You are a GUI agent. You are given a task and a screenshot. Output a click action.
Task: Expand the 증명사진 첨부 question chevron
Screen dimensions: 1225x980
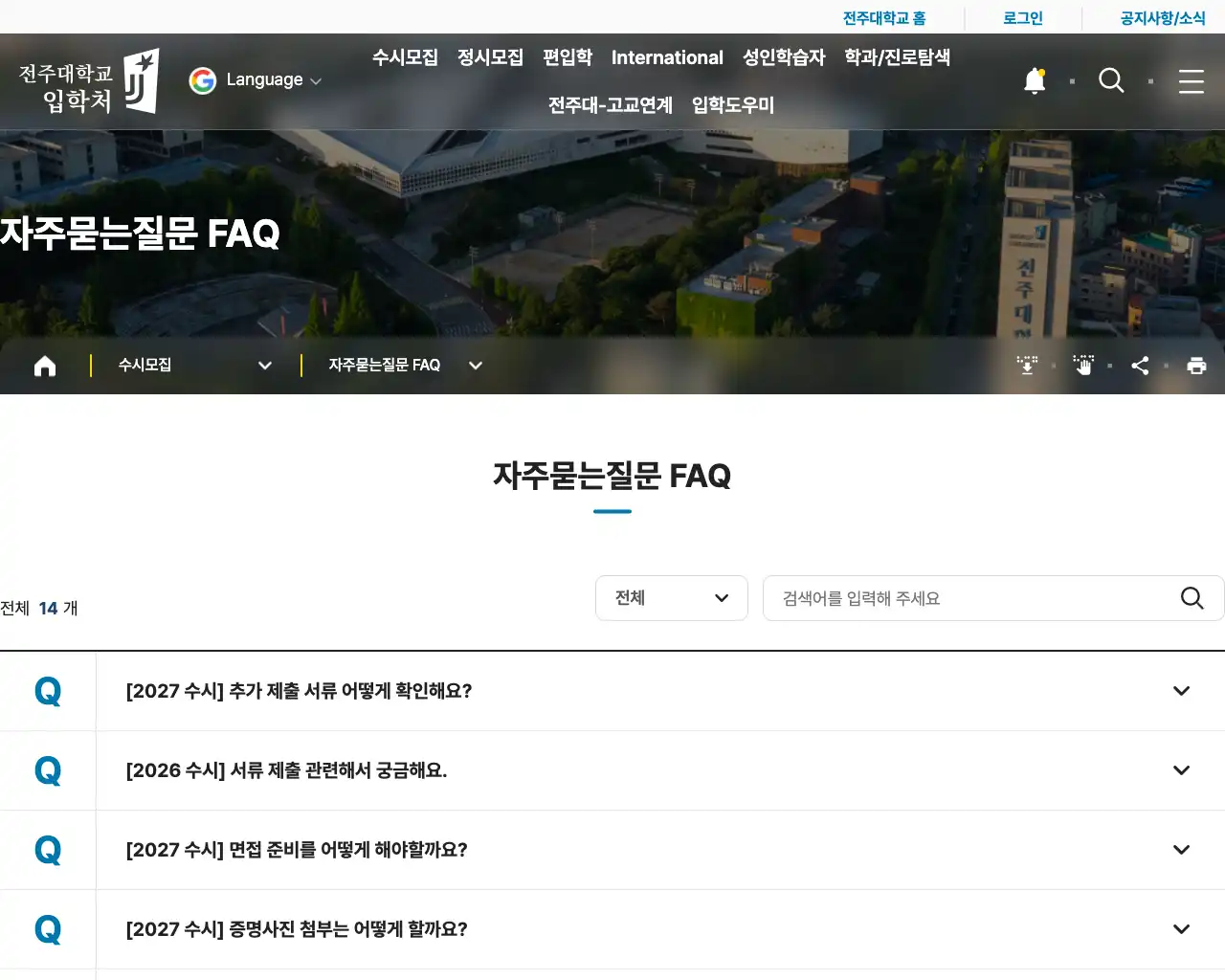pos(1182,929)
